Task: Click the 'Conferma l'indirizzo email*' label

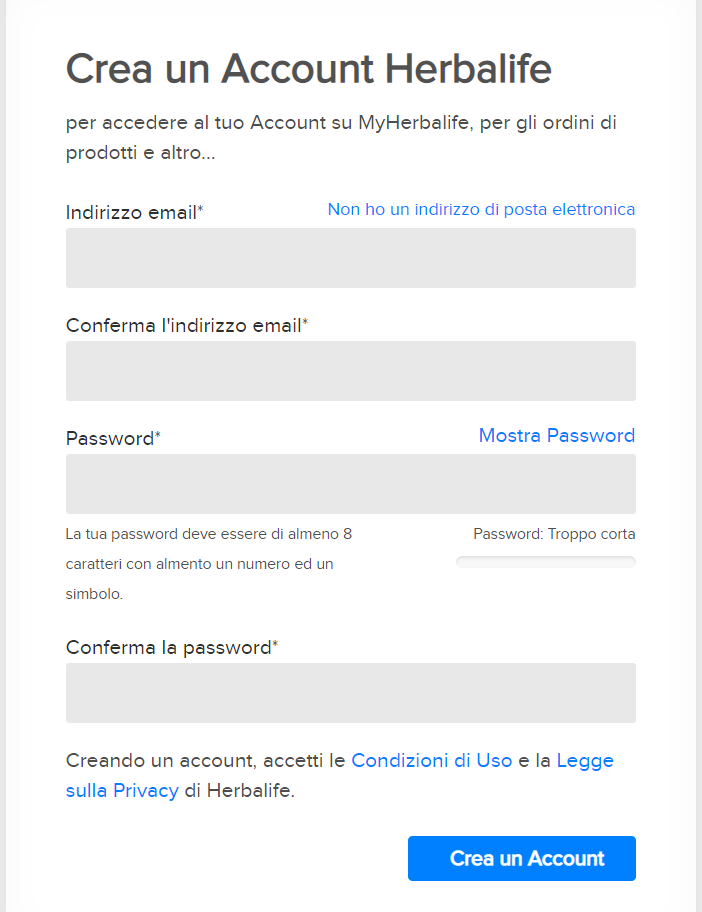Action: [186, 325]
